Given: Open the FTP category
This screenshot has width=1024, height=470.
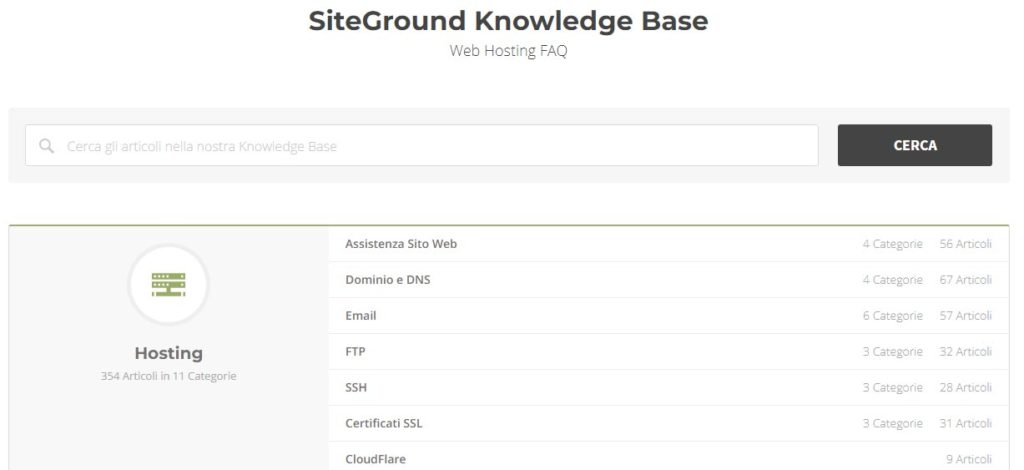Looking at the screenshot, I should click(355, 352).
